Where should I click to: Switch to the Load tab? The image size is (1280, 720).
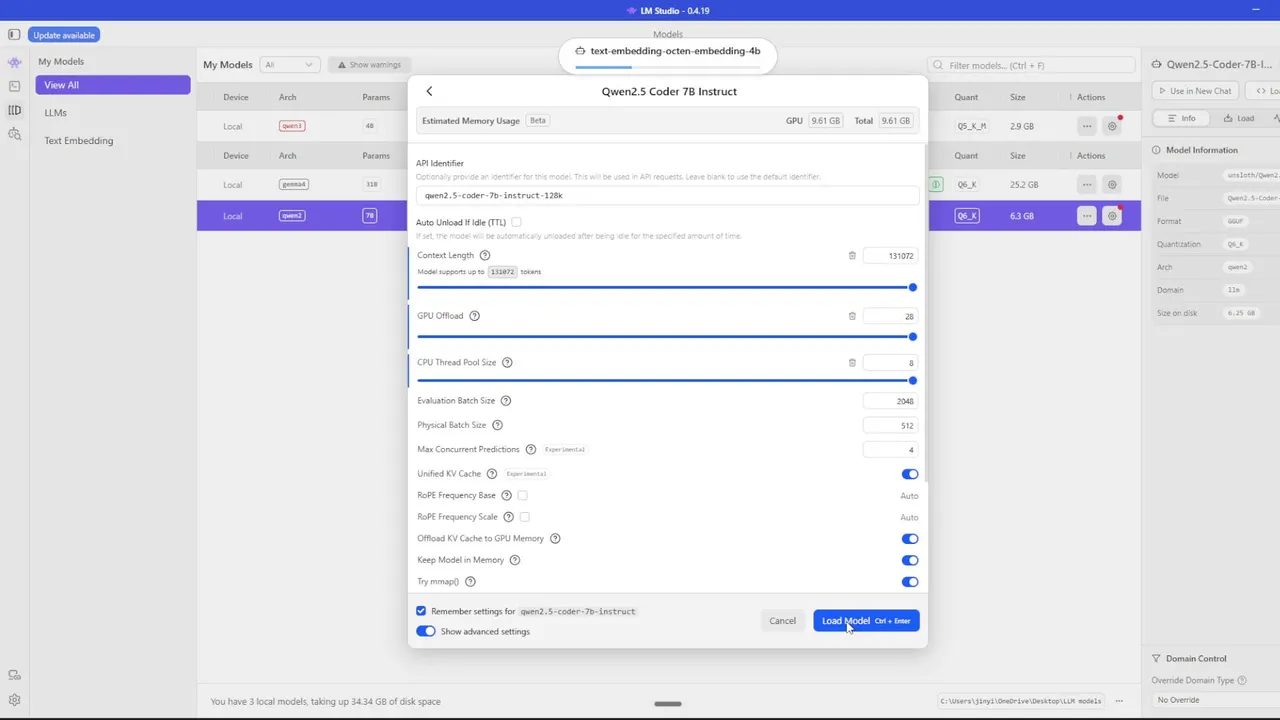click(1238, 118)
